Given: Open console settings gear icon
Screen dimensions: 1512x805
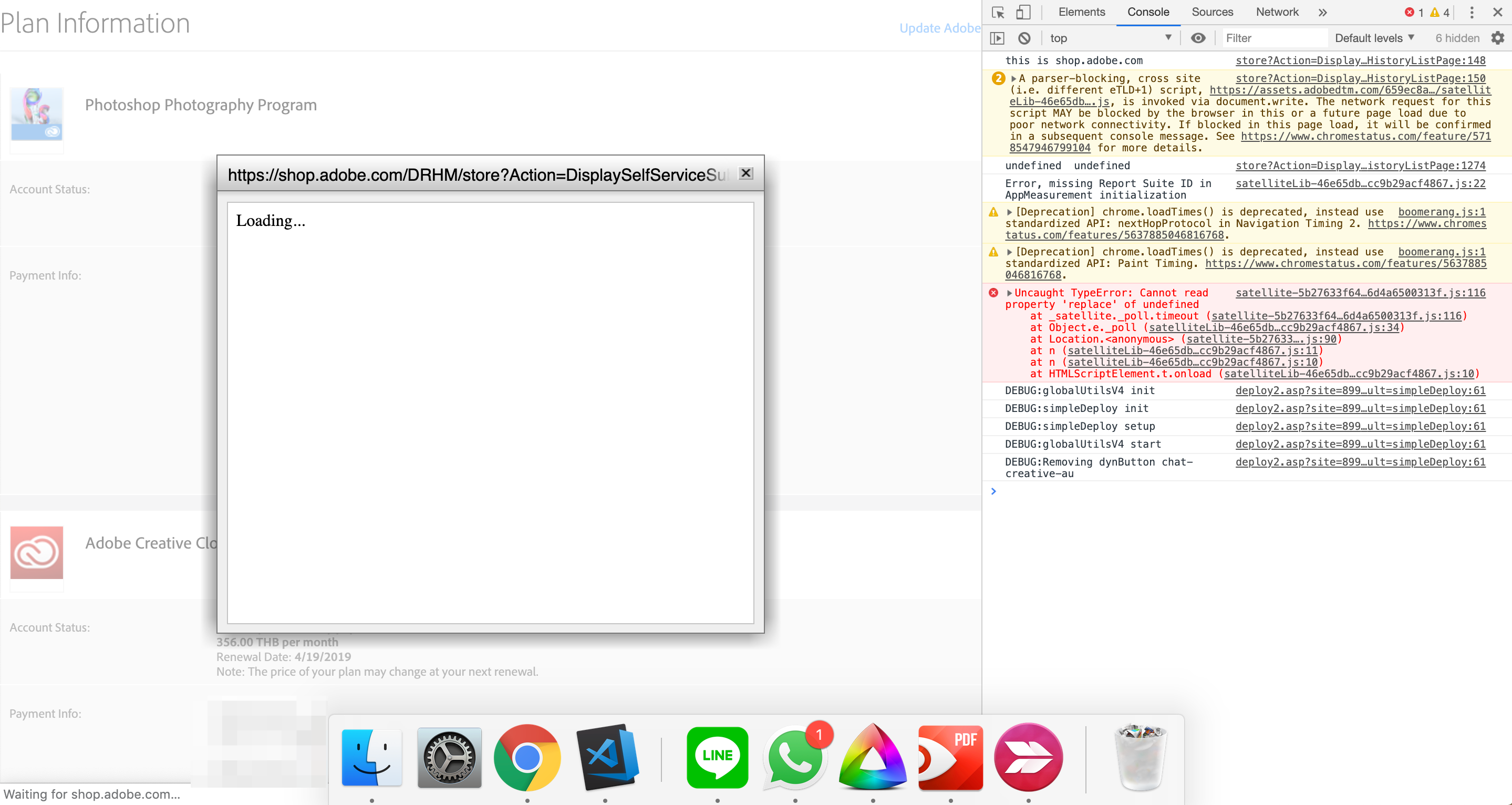Looking at the screenshot, I should 1497,38.
